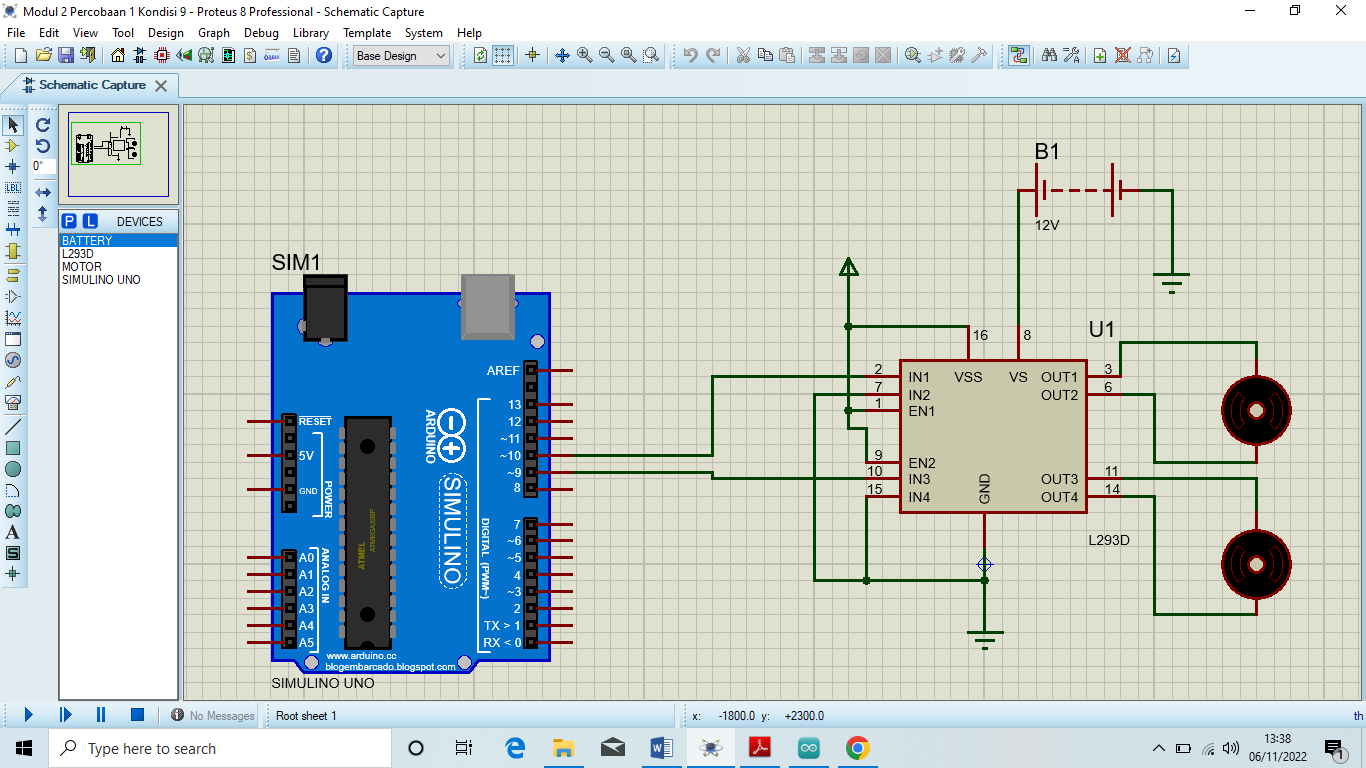Click the rotation angle field

44,167
